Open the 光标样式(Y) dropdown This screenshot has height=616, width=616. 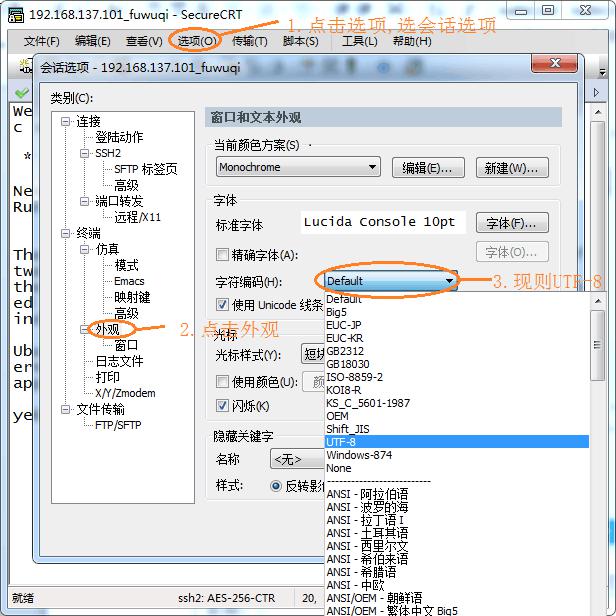coord(313,354)
